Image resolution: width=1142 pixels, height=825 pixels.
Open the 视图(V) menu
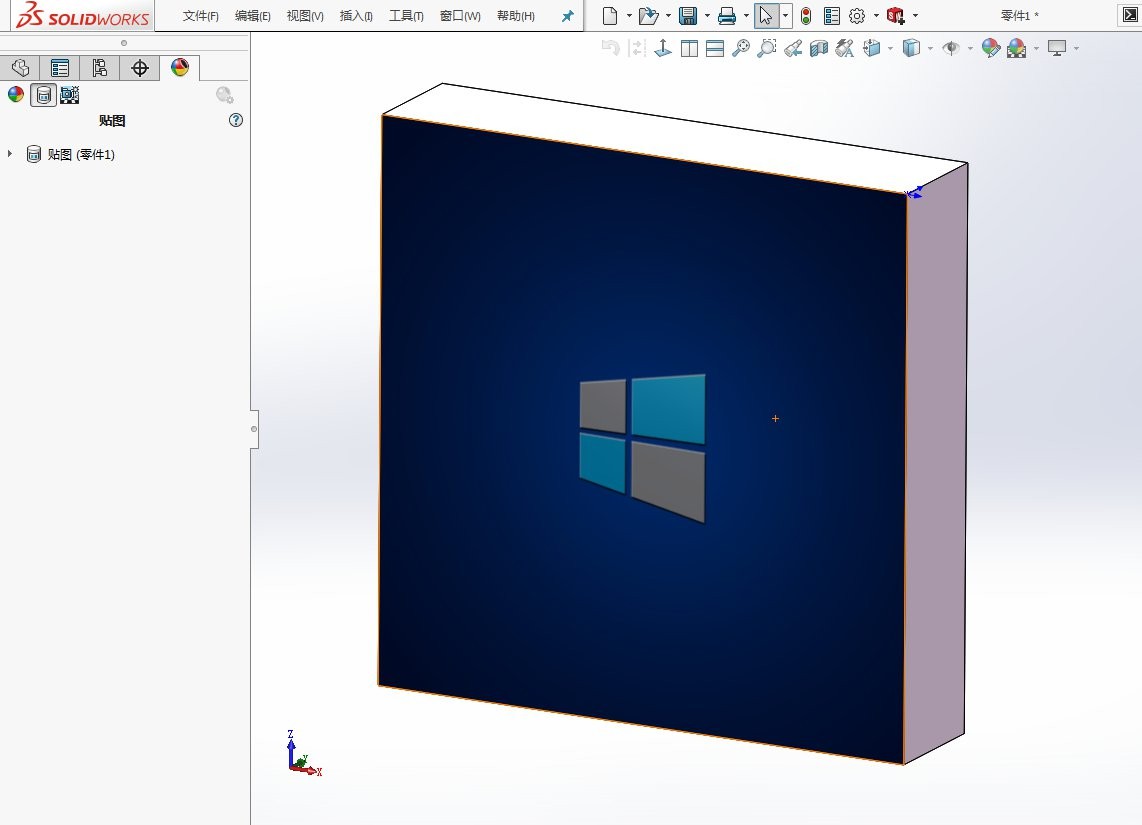point(305,16)
